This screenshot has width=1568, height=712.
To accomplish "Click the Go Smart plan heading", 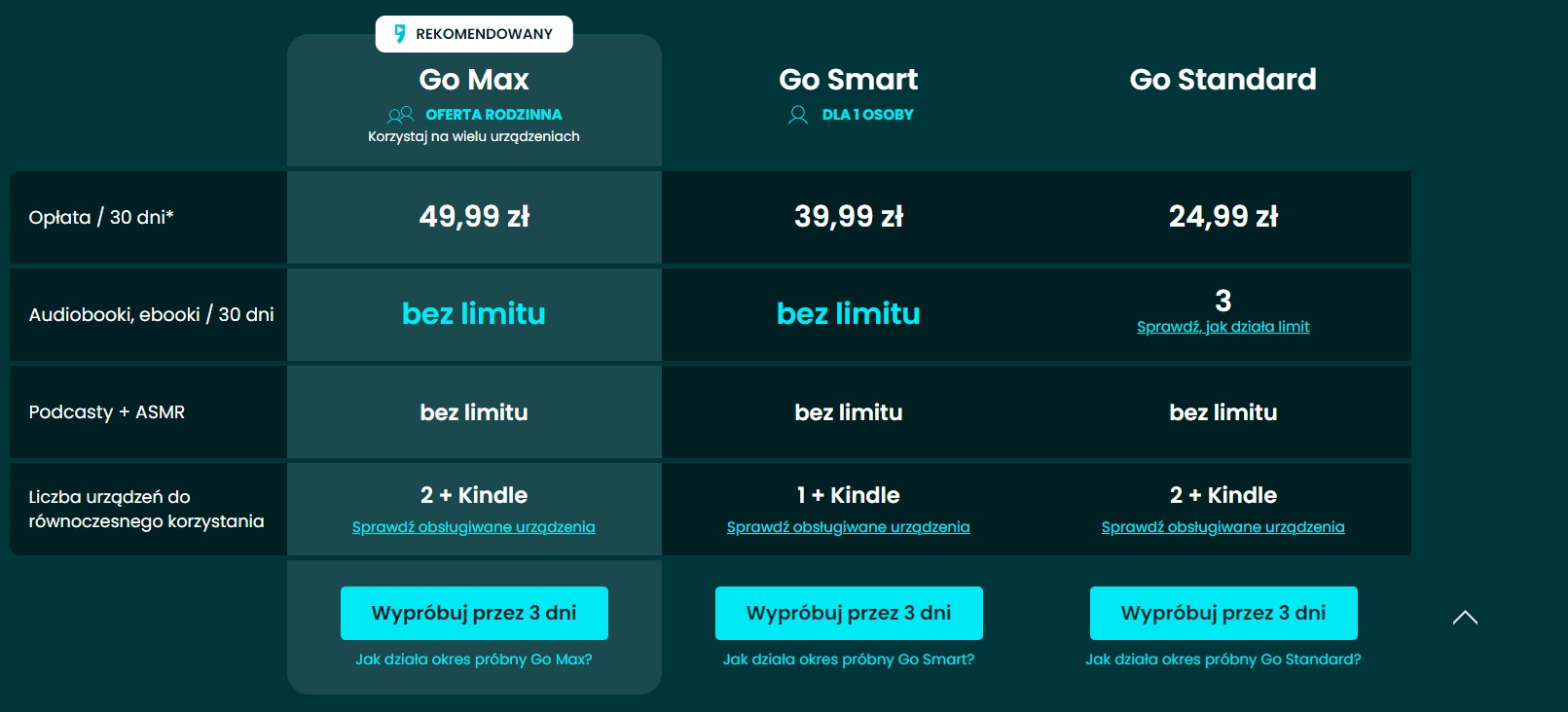I will (x=849, y=80).
